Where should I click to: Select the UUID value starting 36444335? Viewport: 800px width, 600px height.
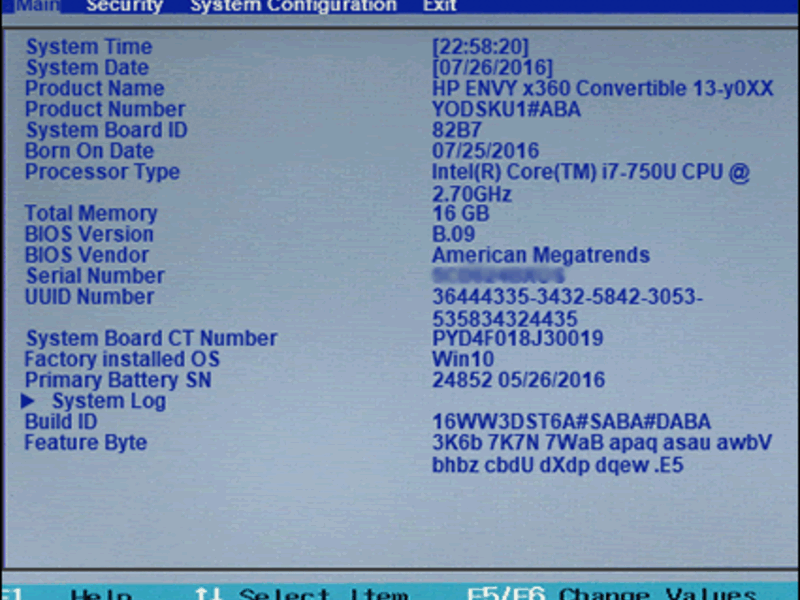pos(567,297)
